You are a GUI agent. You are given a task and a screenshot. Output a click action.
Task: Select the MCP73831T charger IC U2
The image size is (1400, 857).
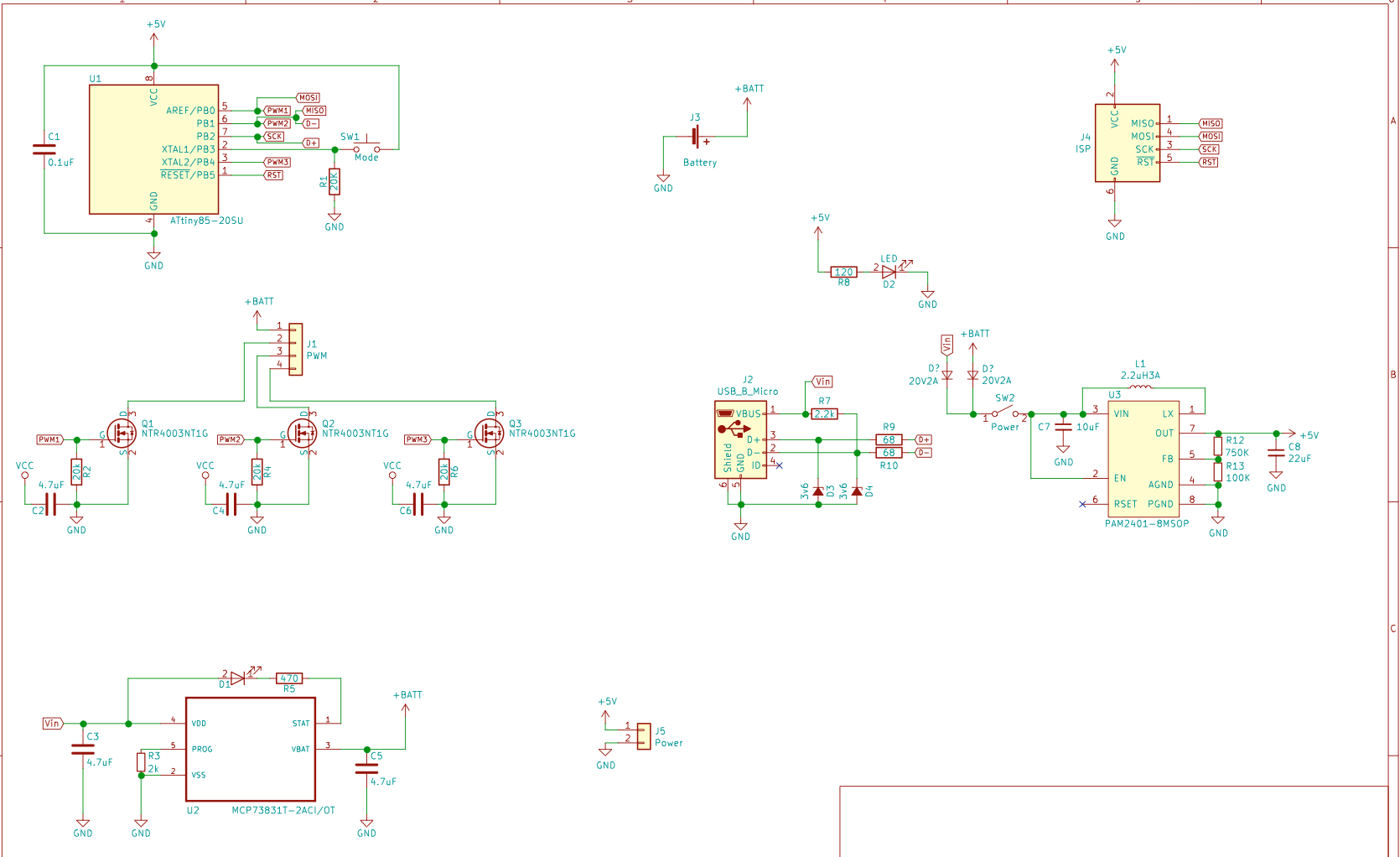(x=250, y=749)
